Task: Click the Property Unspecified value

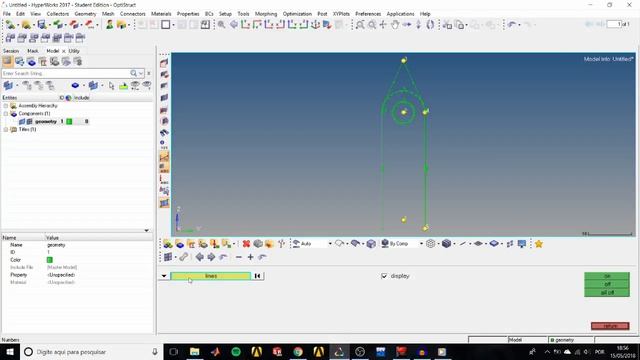Action: pyautogui.click(x=61, y=275)
